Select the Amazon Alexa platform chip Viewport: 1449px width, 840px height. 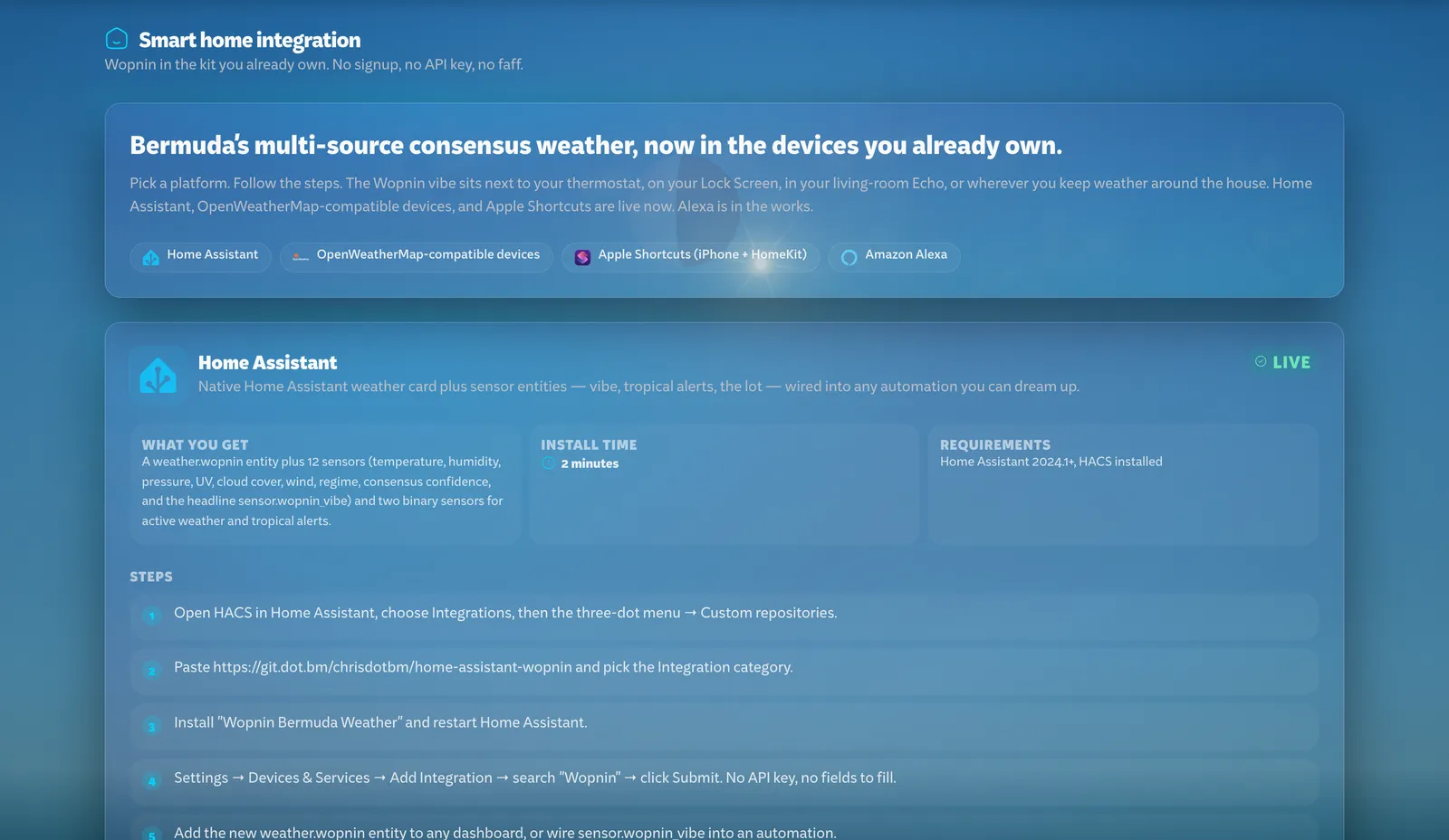point(894,256)
